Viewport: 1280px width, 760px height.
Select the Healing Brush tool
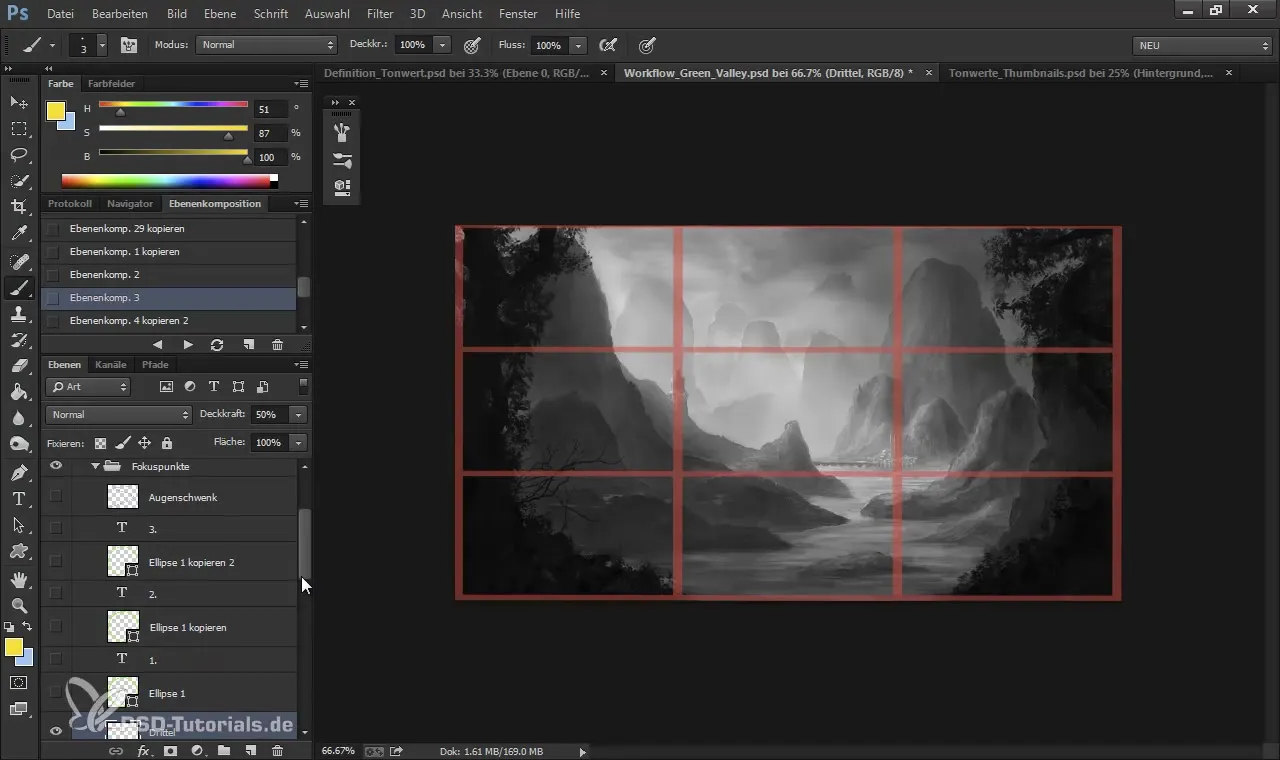[19, 261]
